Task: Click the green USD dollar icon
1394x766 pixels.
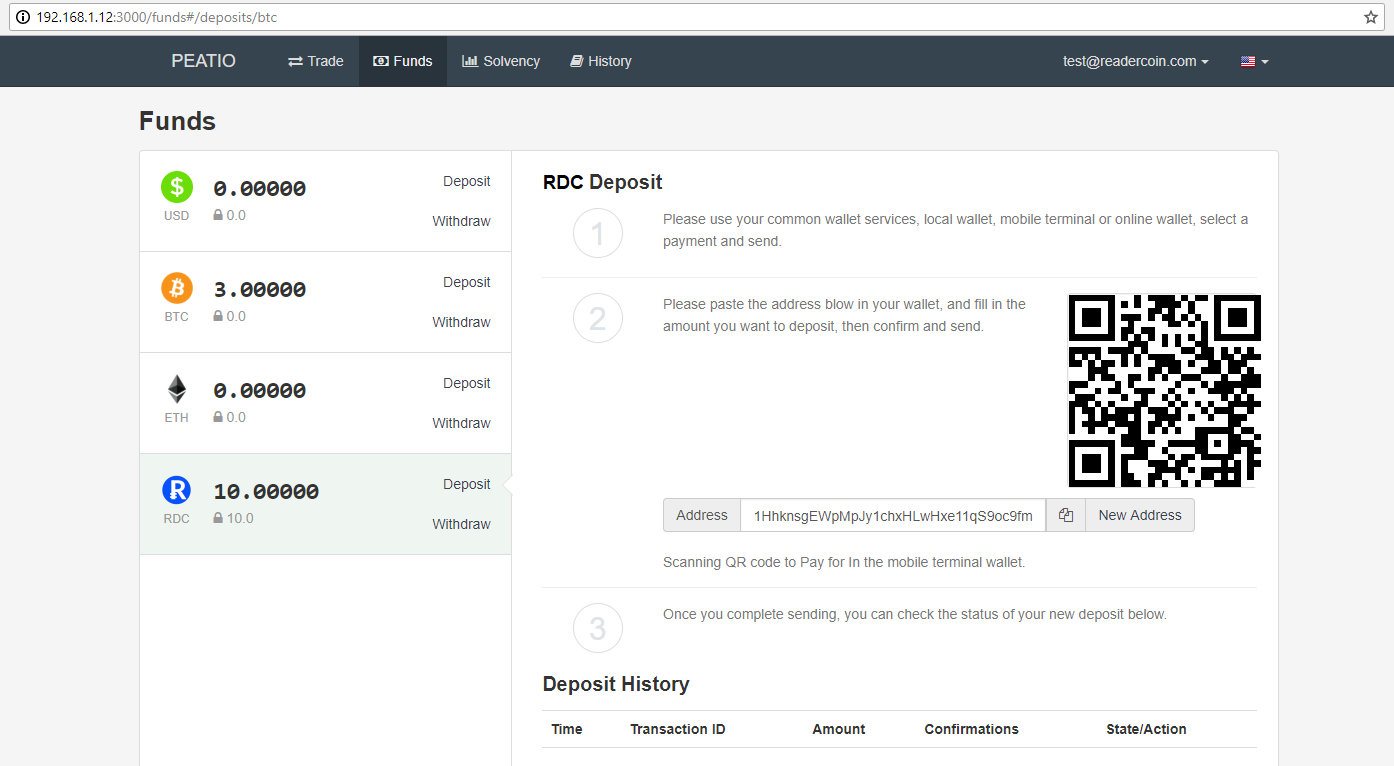Action: (177, 187)
